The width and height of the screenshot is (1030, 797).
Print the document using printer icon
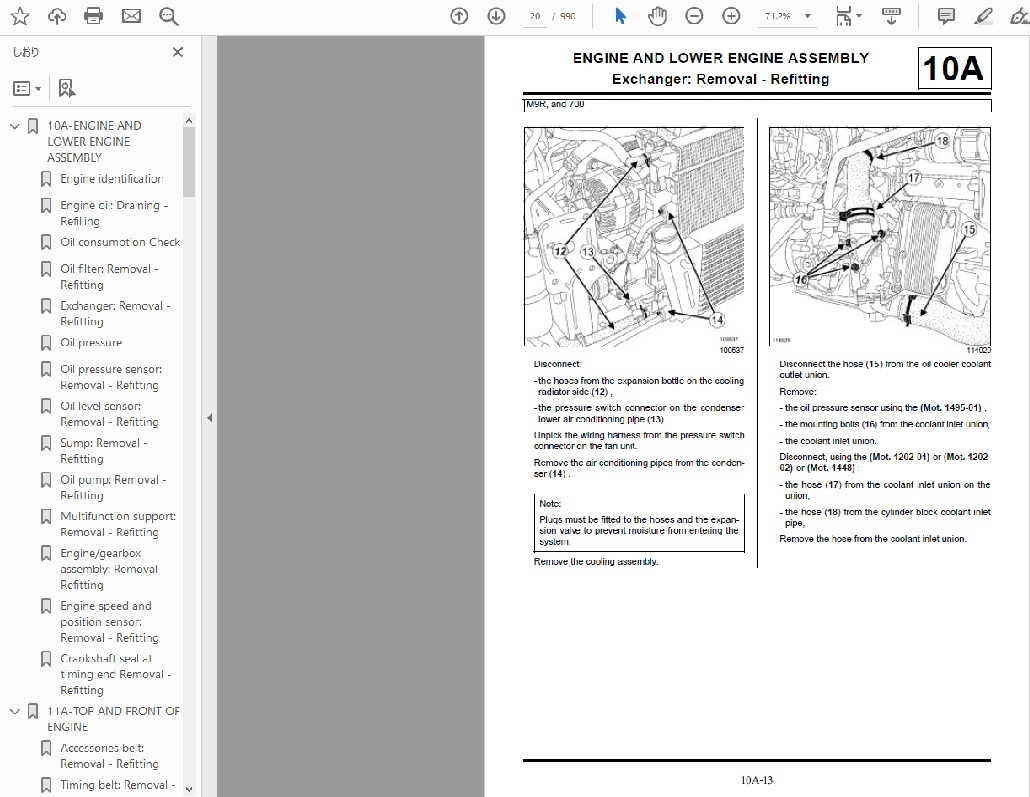[x=94, y=16]
